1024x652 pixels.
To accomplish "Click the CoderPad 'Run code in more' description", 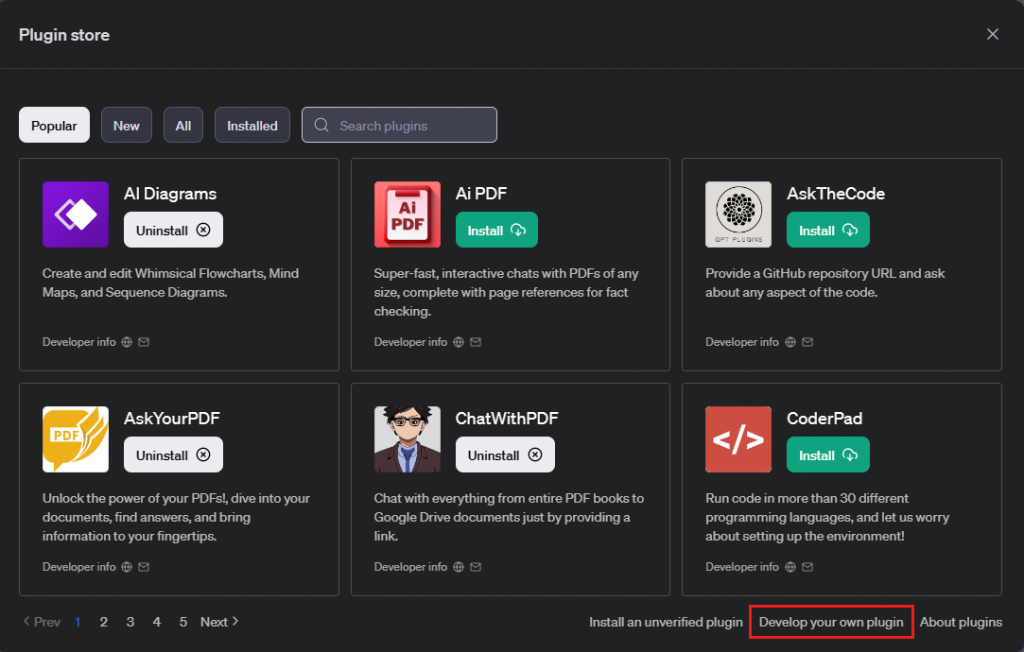I will tap(827, 517).
